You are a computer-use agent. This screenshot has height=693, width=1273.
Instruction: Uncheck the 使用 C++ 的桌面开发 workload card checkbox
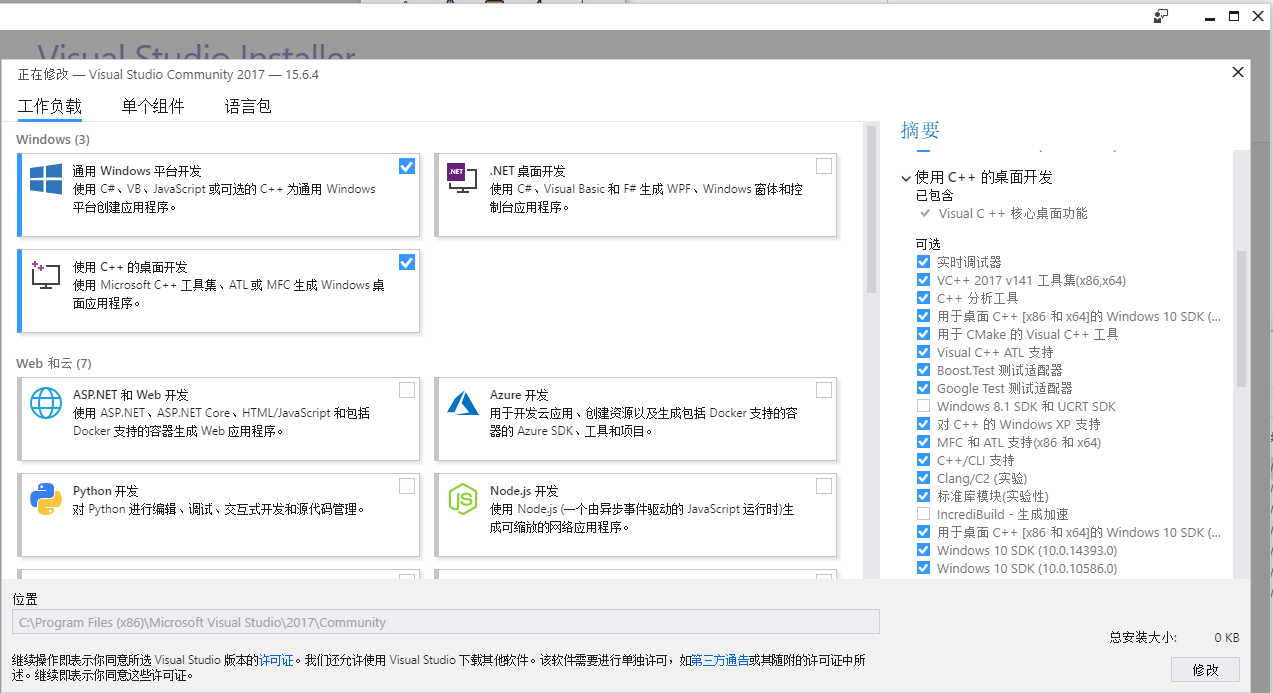point(407,262)
